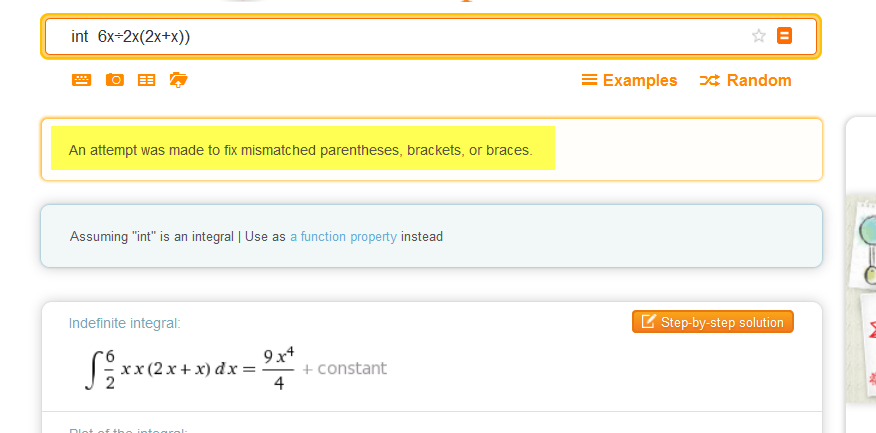876x433 pixels.
Task: Open the Step-by-step solution button
Action: [x=713, y=321]
